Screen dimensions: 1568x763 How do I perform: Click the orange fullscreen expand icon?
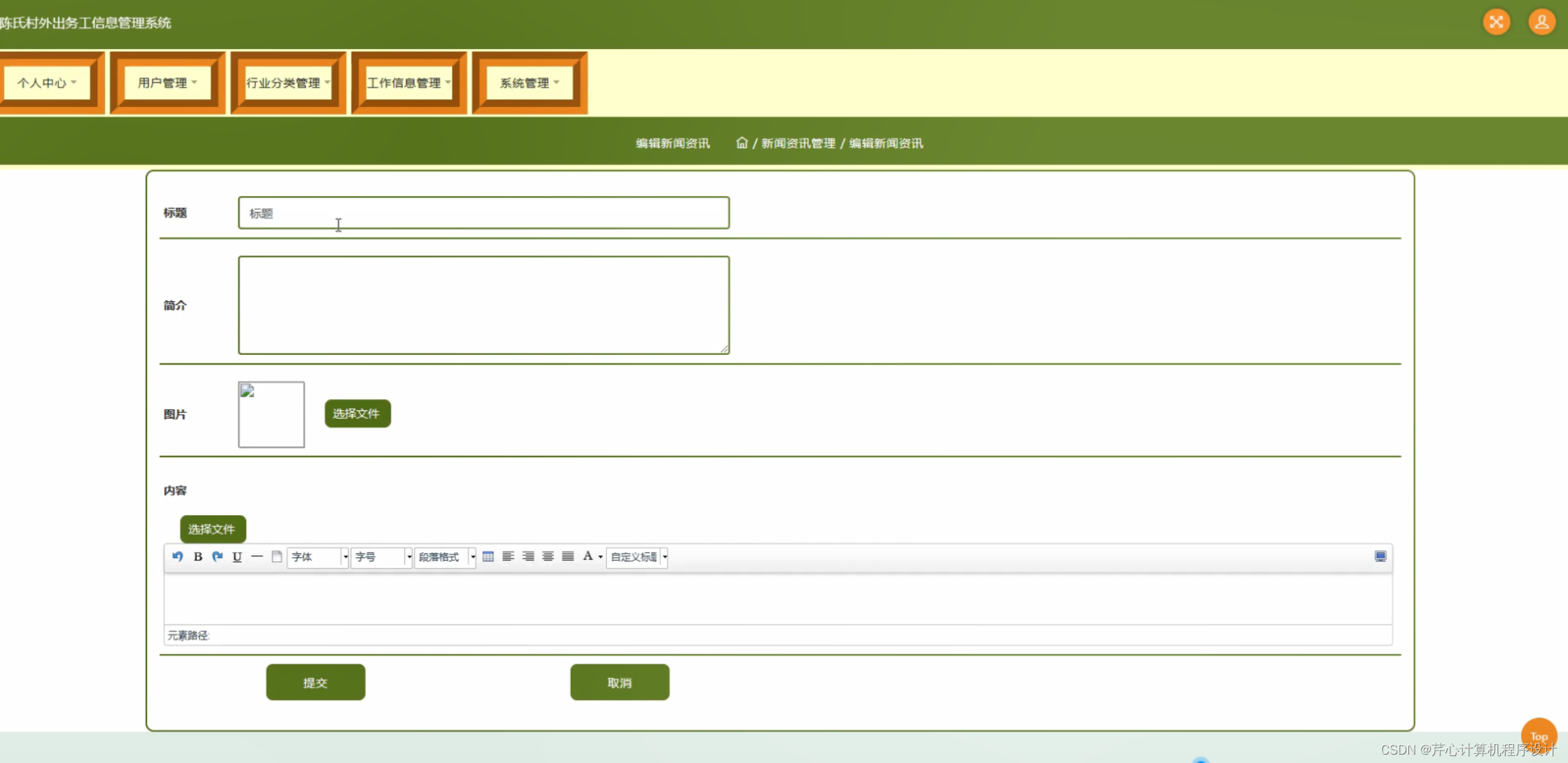point(1497,22)
